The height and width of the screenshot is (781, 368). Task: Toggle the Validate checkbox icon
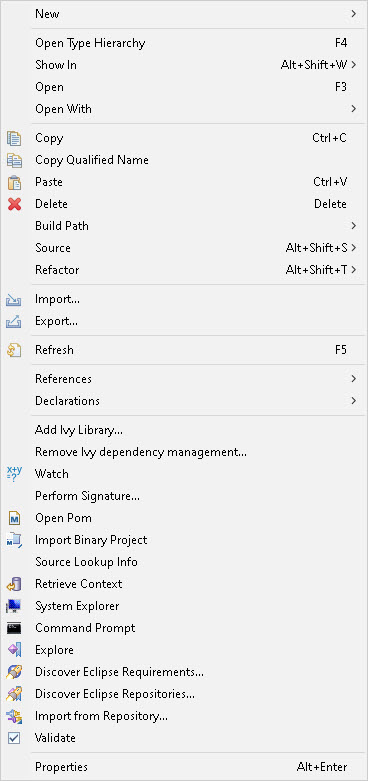point(14,738)
